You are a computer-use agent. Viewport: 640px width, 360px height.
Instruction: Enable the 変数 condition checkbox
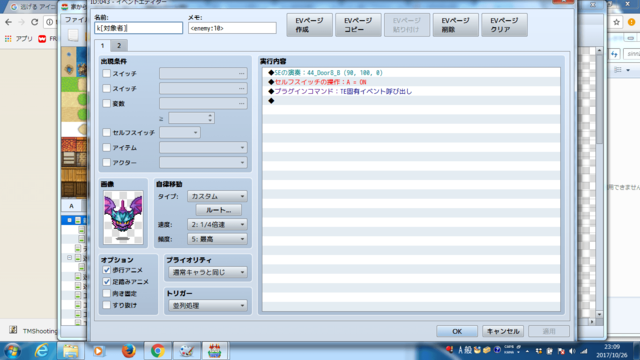pyautogui.click(x=107, y=103)
